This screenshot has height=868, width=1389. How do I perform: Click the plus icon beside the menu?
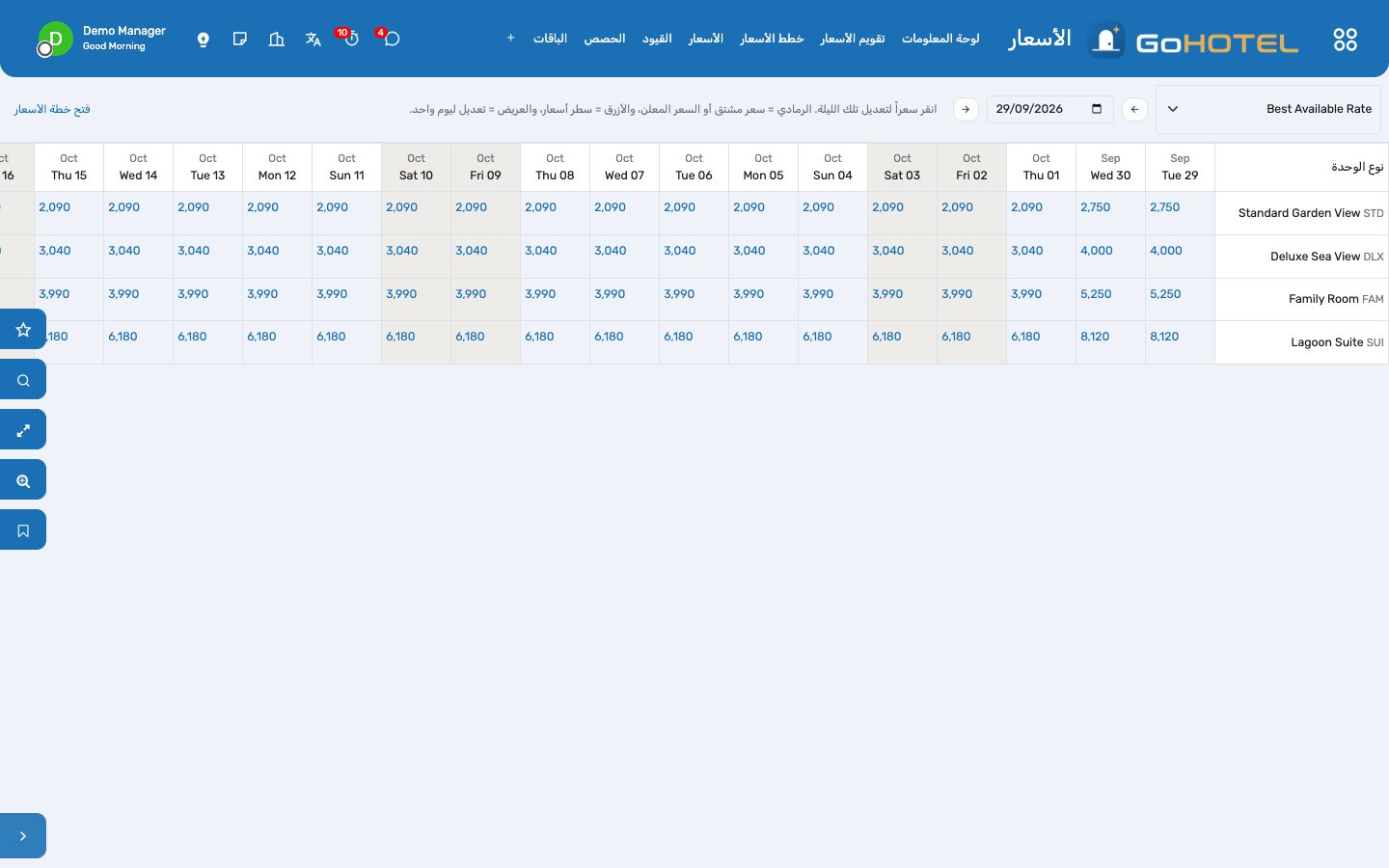[x=510, y=38]
